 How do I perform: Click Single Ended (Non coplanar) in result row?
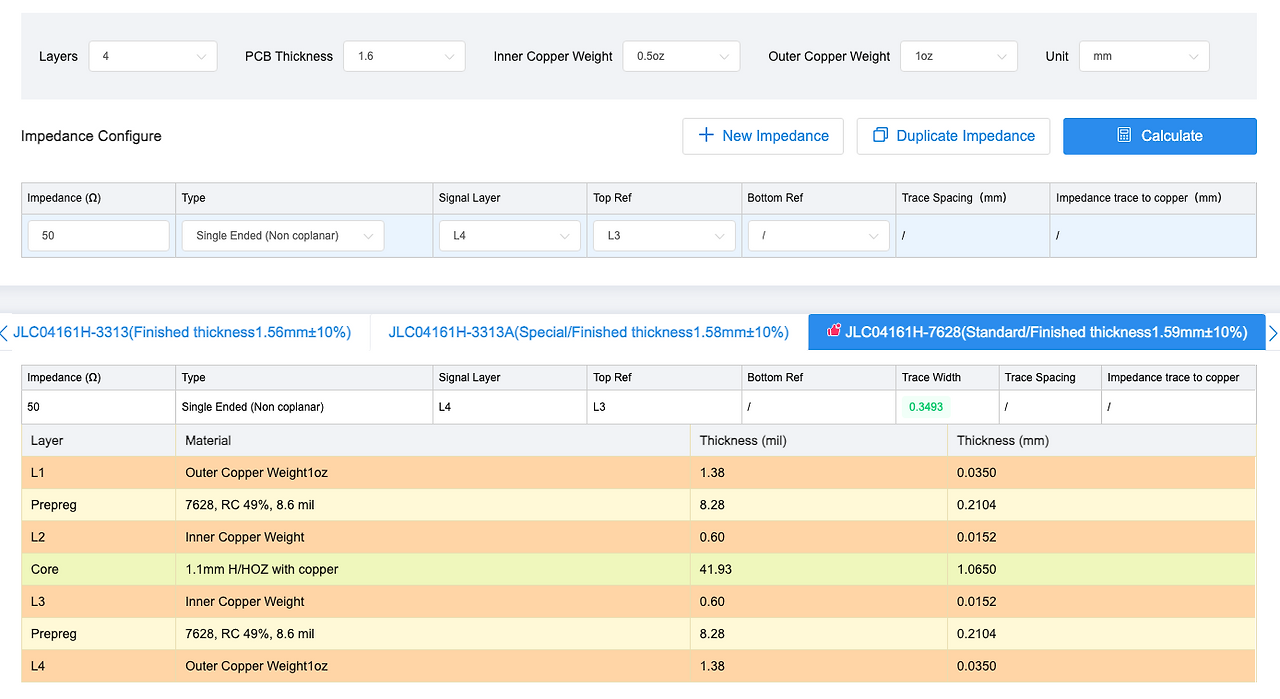253,407
